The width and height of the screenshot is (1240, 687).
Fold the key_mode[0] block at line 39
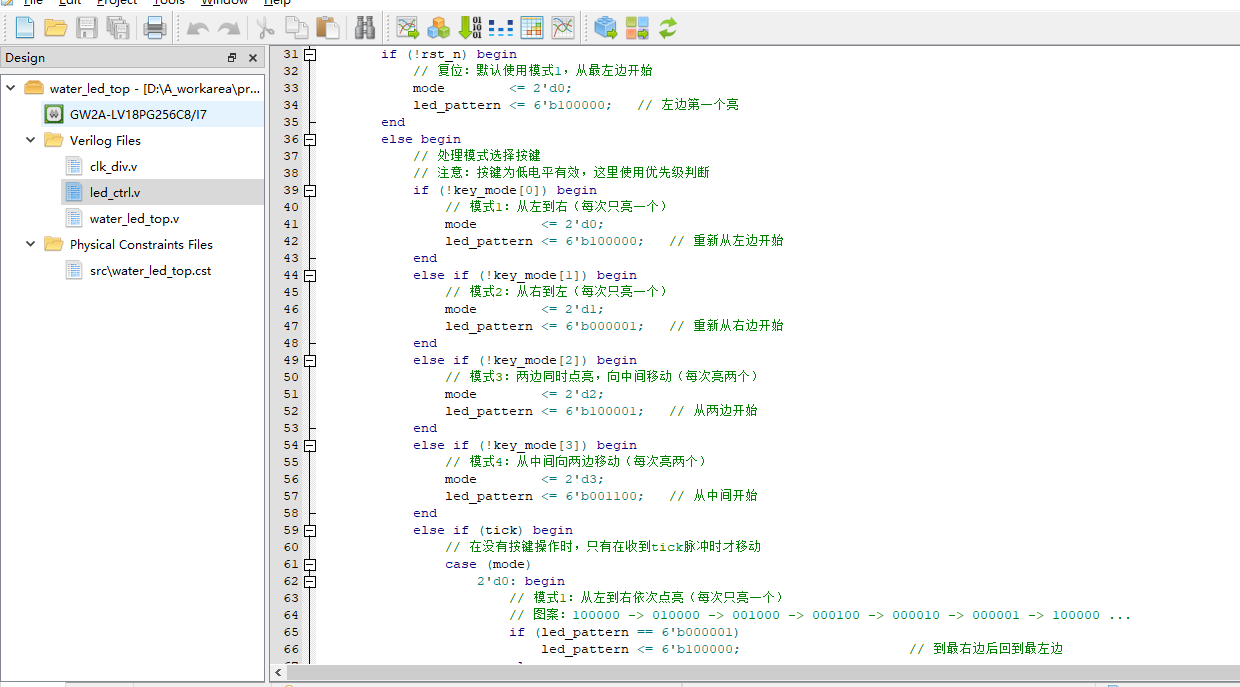pos(310,190)
